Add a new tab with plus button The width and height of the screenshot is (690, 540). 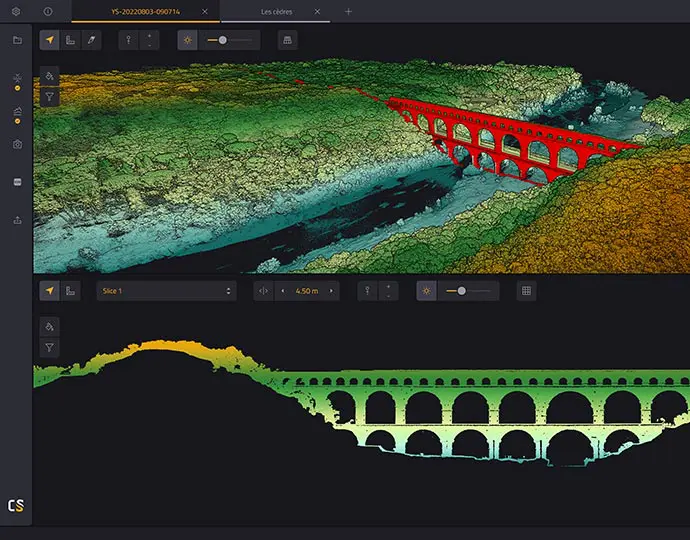[348, 11]
